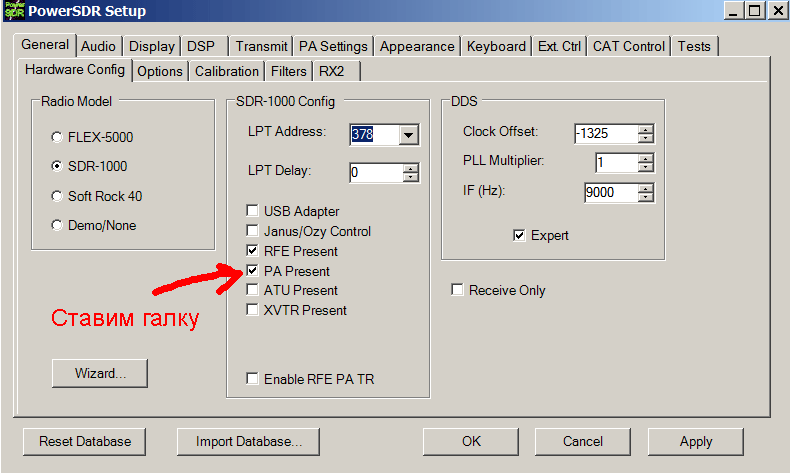790x473 pixels.
Task: Check the Receive Only option
Action: [458, 290]
